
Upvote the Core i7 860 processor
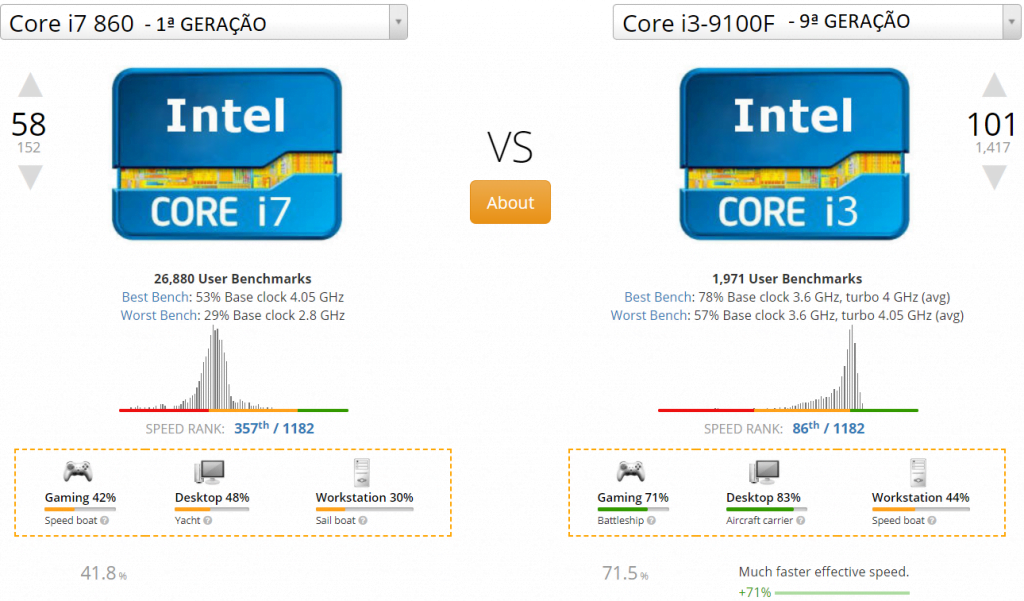point(30,86)
